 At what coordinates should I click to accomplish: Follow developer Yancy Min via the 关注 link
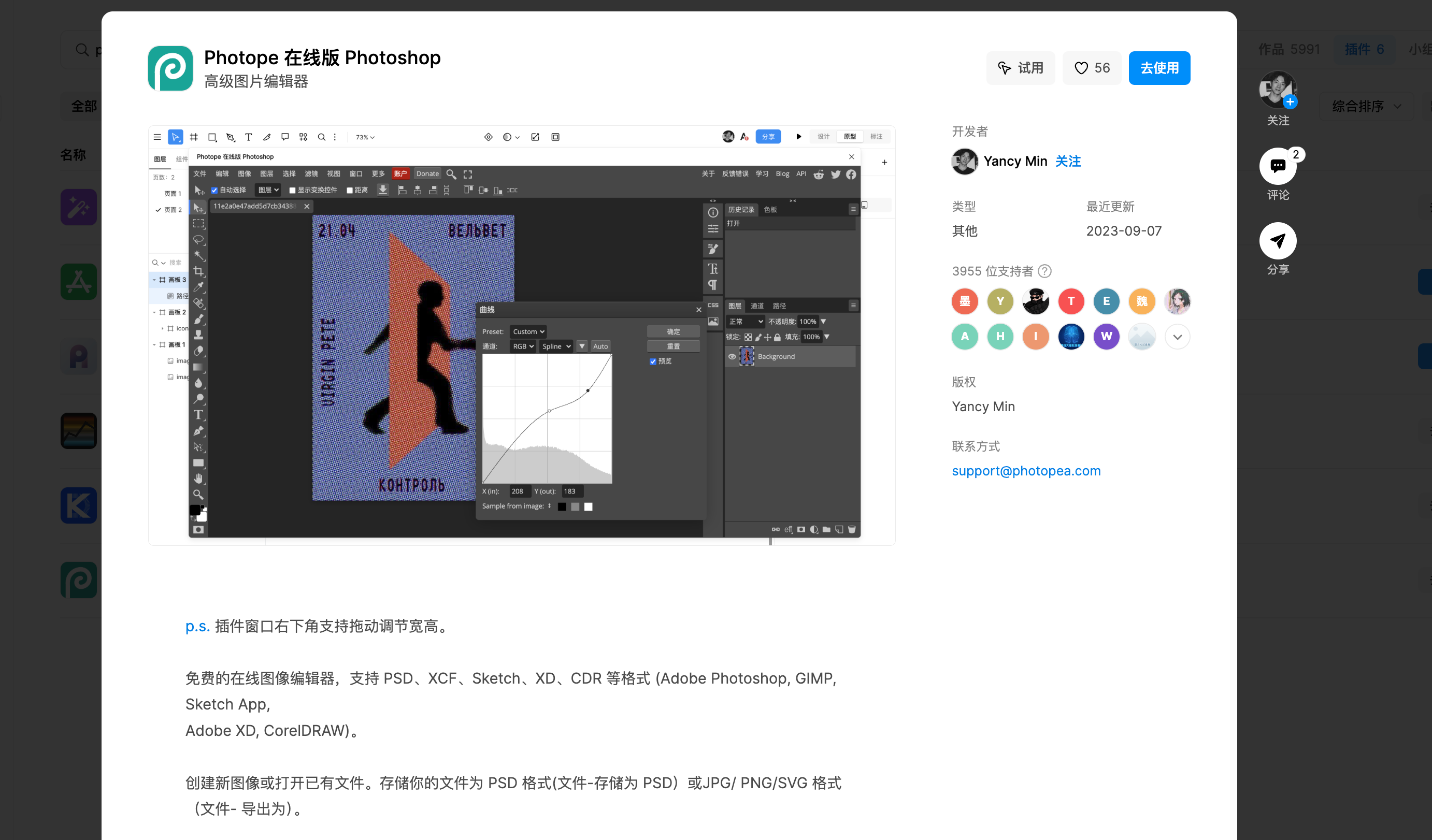point(1068,161)
